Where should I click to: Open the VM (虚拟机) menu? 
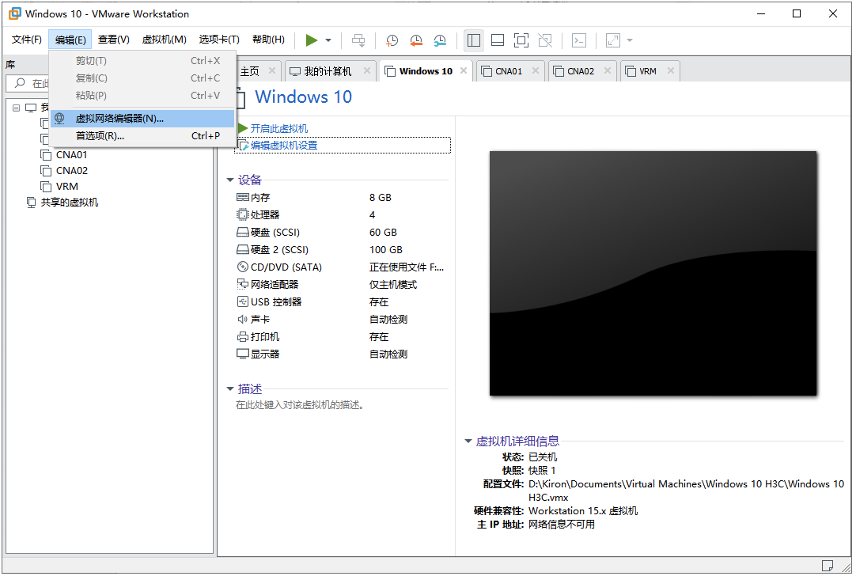click(x=164, y=39)
